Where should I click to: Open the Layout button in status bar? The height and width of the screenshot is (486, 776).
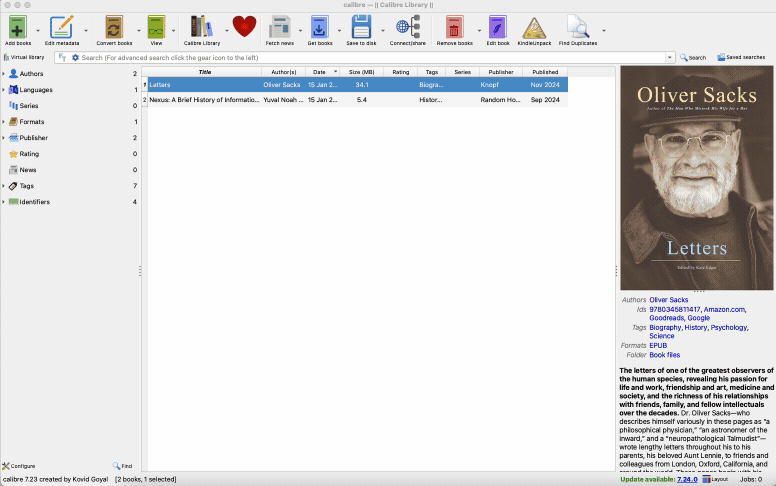716,479
